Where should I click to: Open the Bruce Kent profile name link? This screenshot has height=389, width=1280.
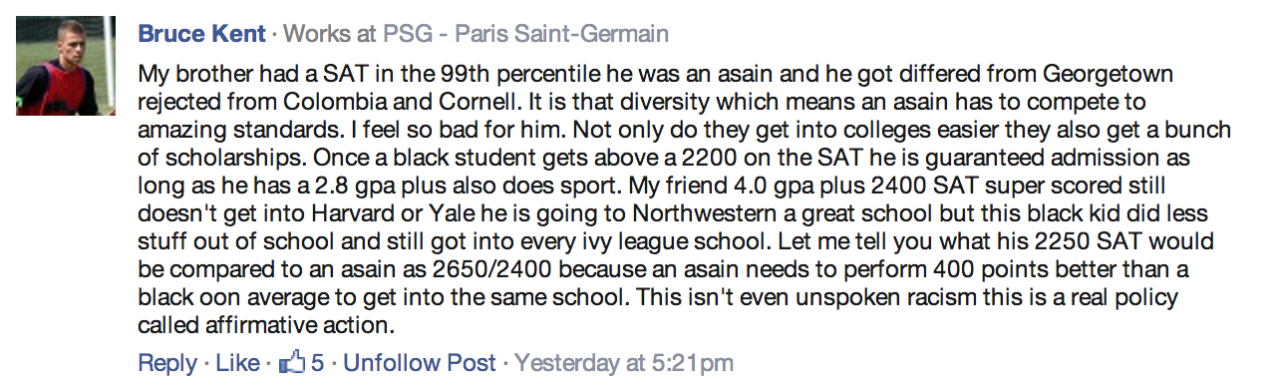coord(202,34)
